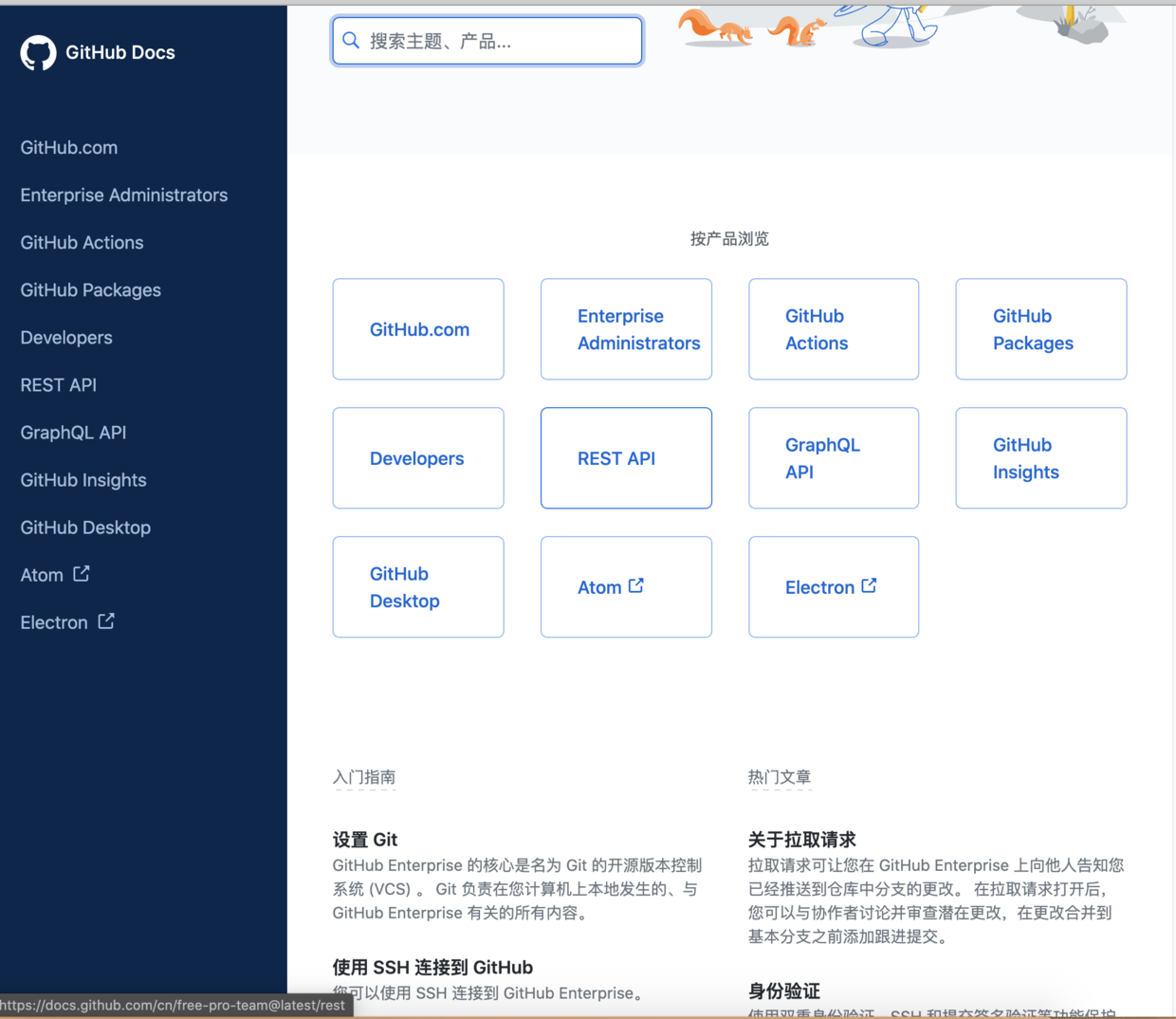Click the external-link icon beside Electron in sidebar

pos(104,621)
